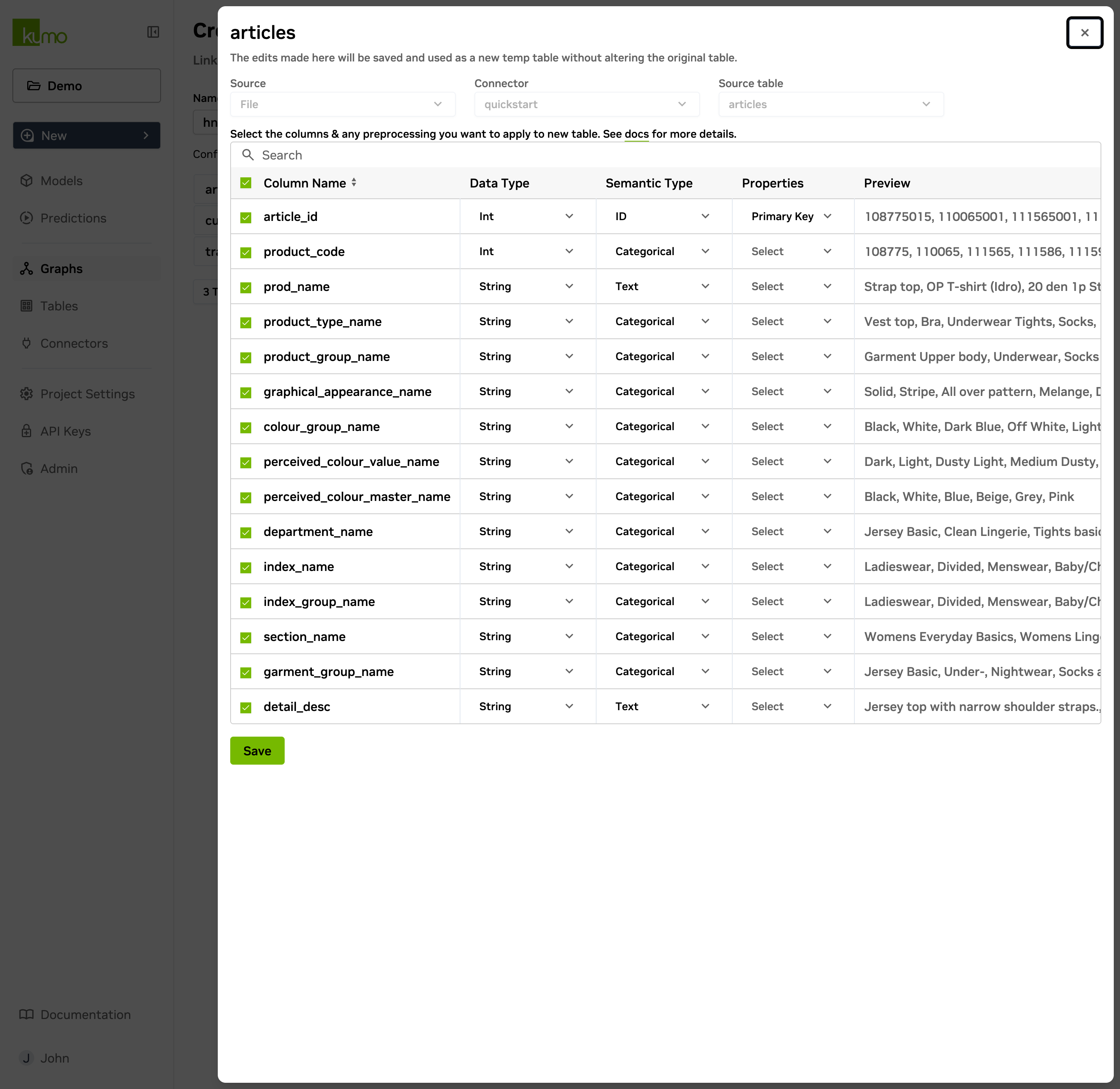Click the perceived_colour_master_name column name
1120x1089 pixels.
tap(357, 496)
